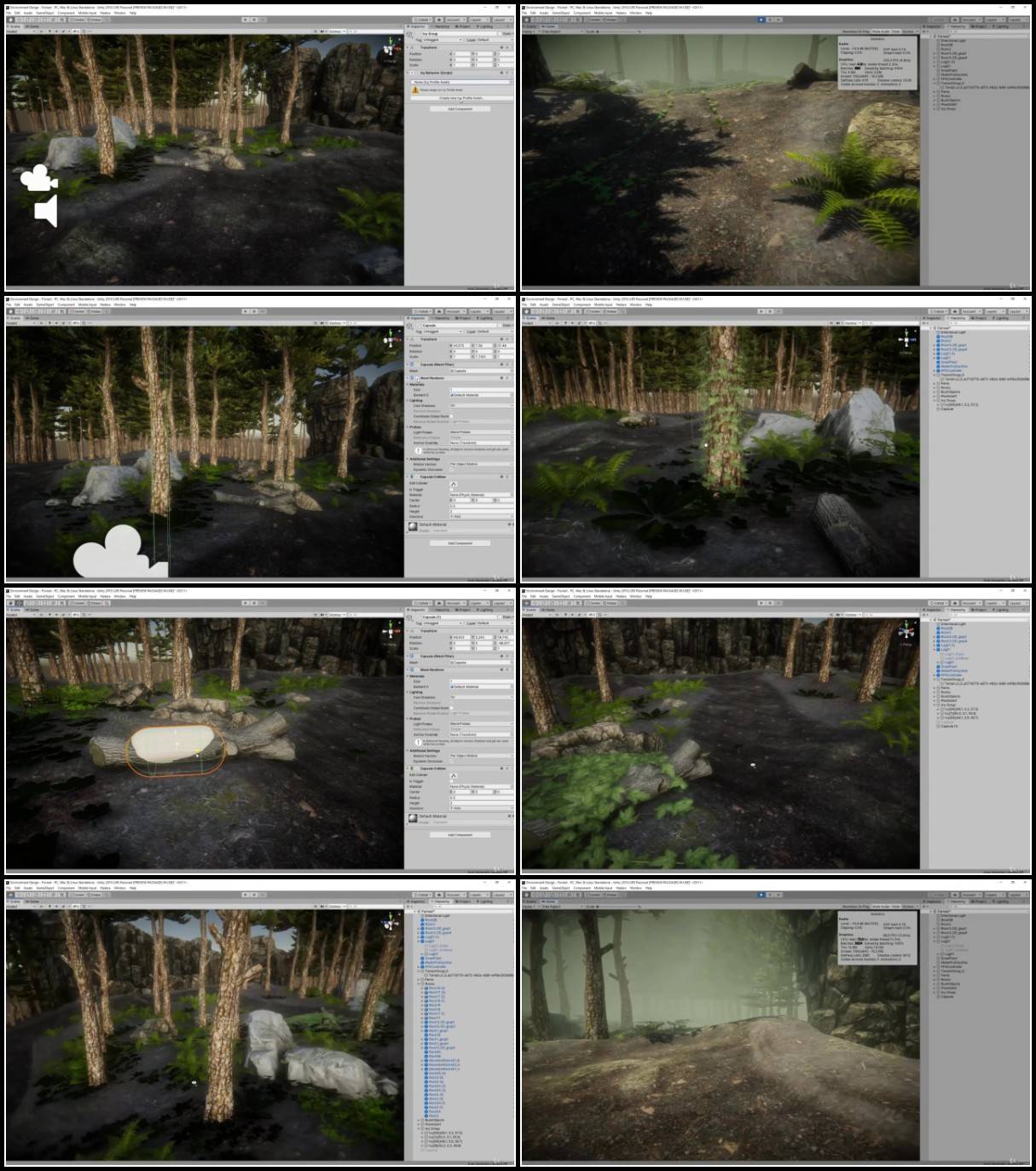Screen dimensions: 1036x1171
Task: Open Light Probes dropdown in Capsule inspector window
Action: point(482,432)
